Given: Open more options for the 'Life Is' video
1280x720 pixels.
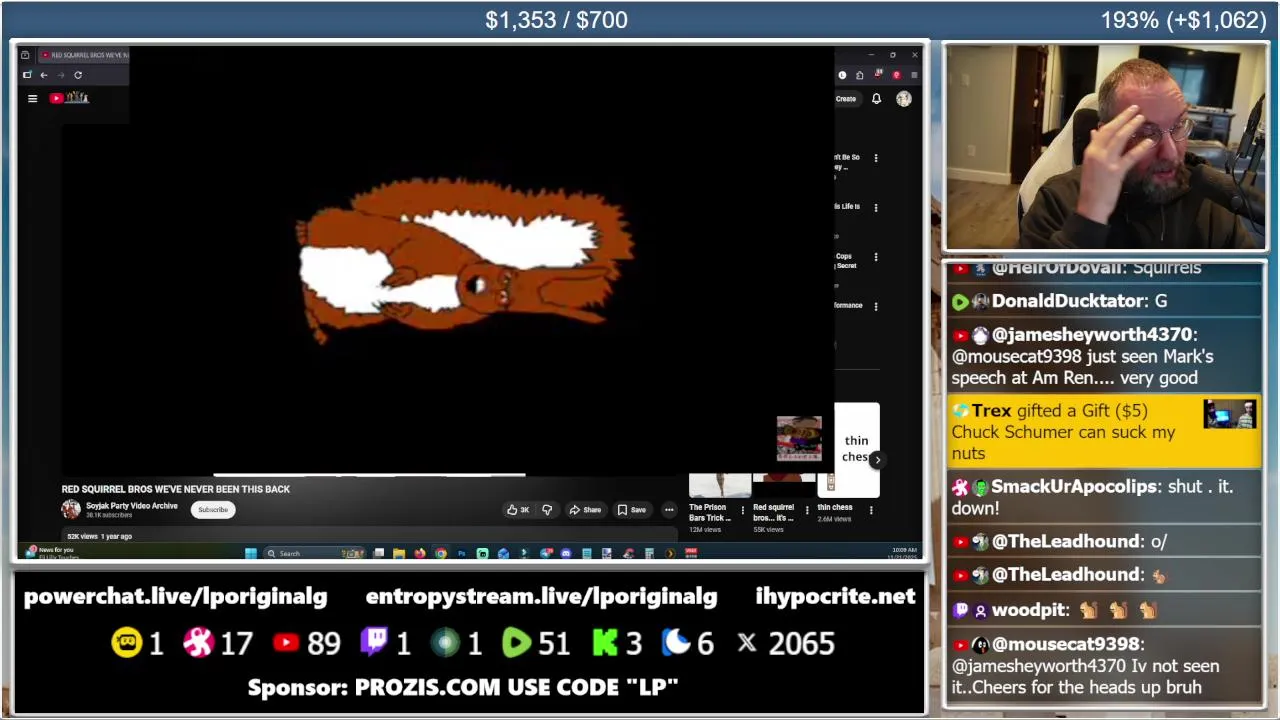Looking at the screenshot, I should [x=876, y=208].
